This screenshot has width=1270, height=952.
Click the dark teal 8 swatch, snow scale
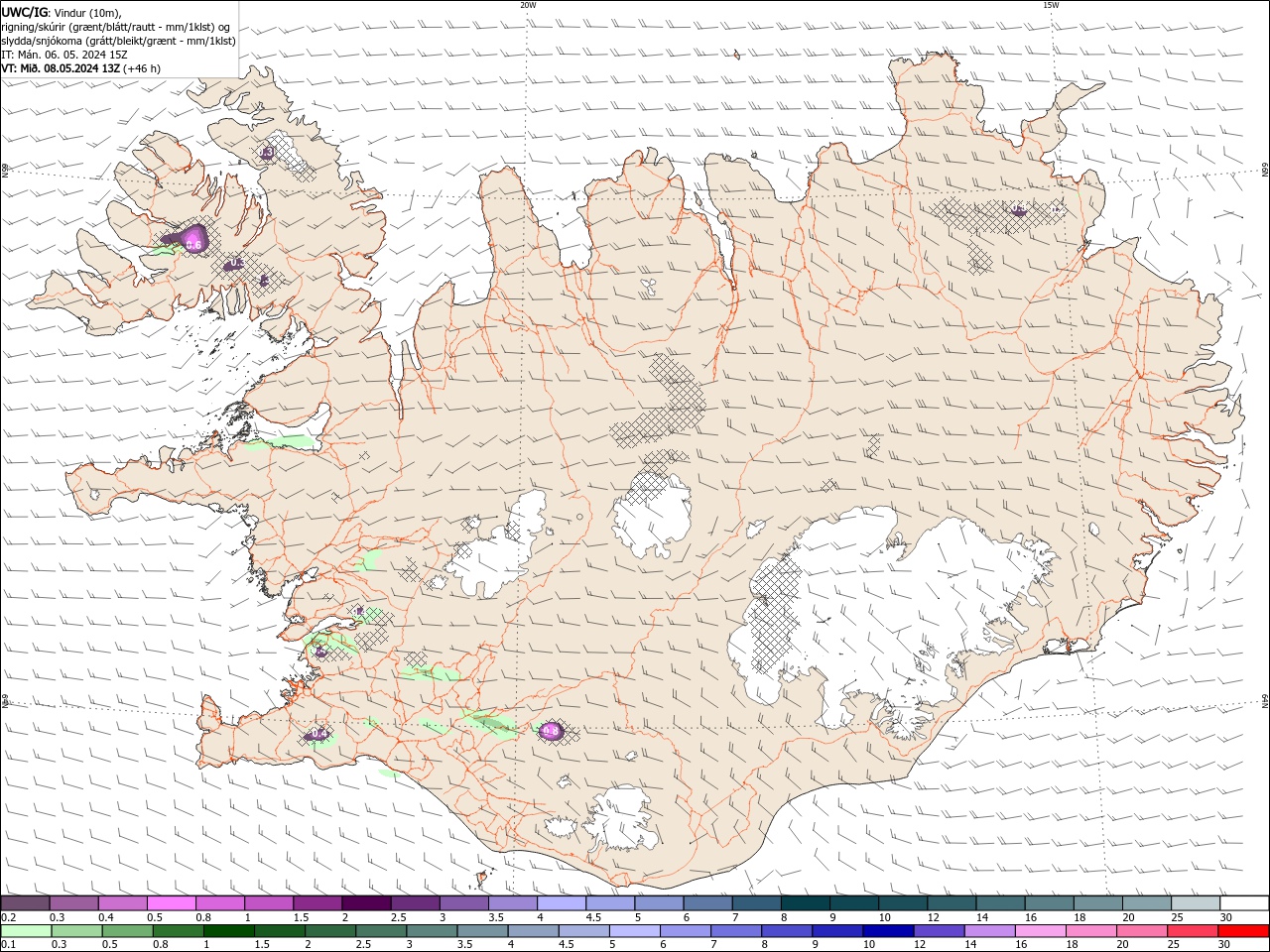[x=805, y=903]
